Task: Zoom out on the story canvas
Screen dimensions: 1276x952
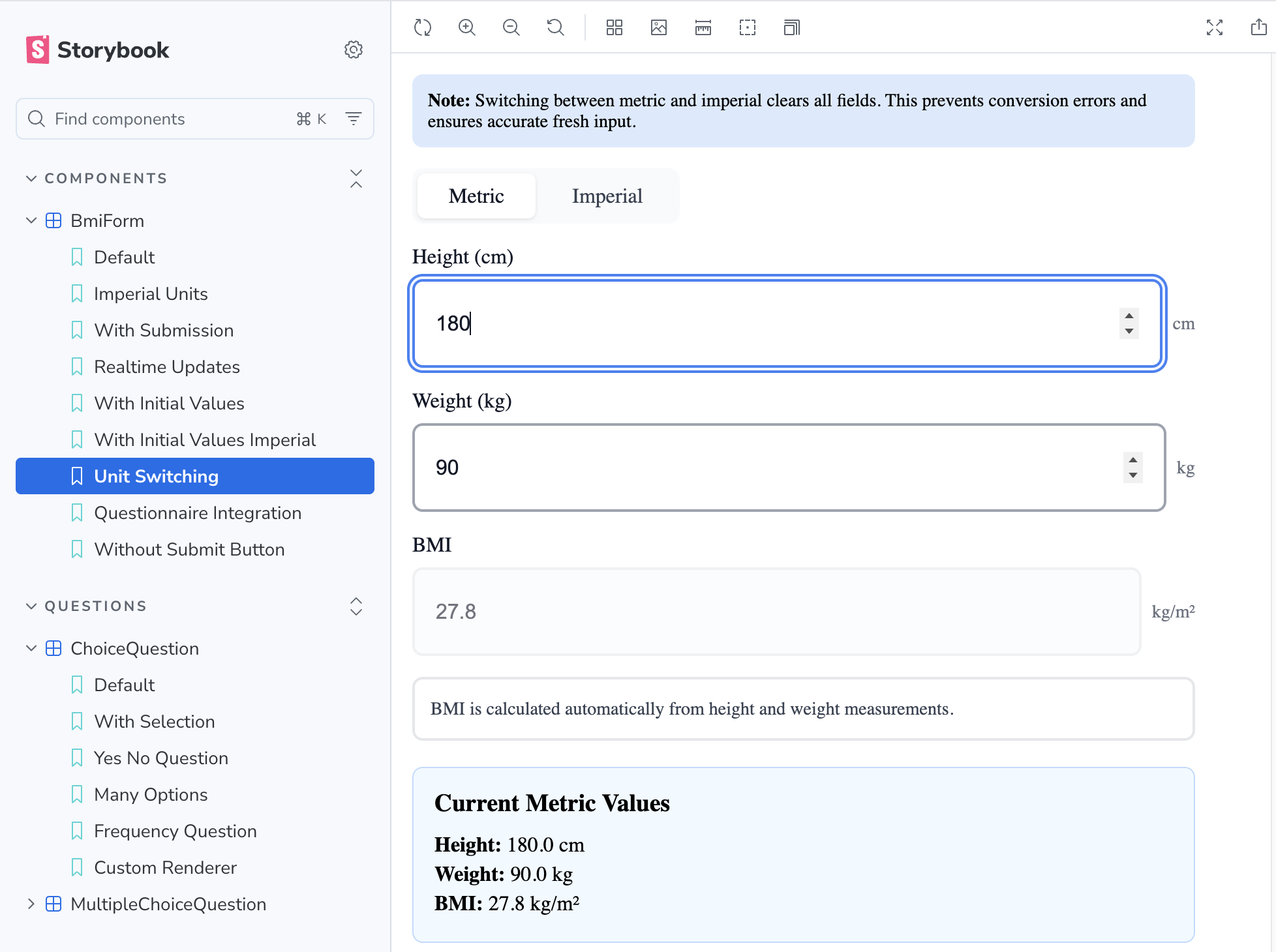Action: point(511,27)
